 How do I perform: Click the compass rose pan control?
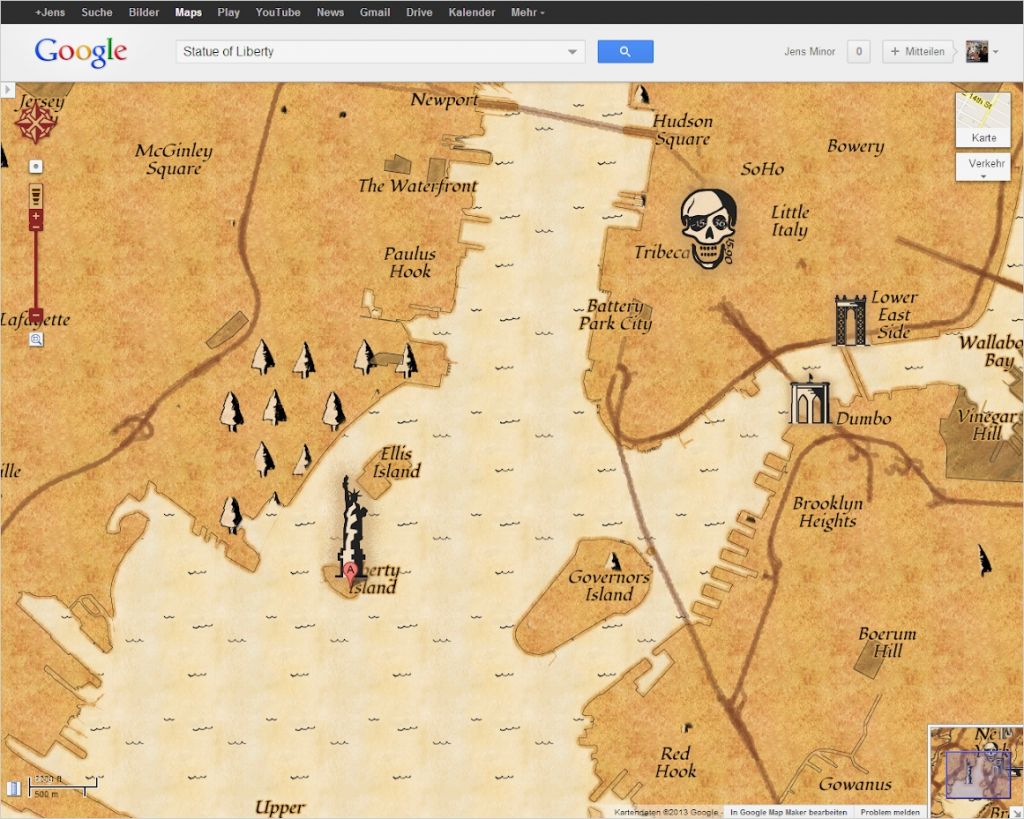click(35, 122)
